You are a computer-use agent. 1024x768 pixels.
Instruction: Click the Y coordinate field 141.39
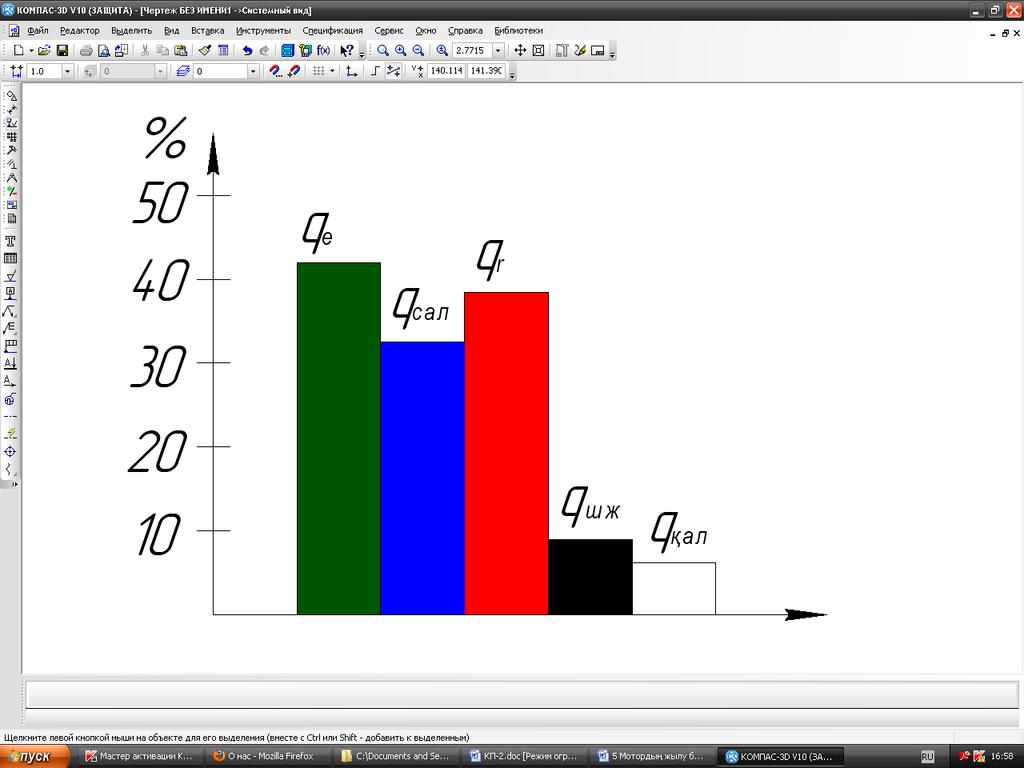point(487,71)
